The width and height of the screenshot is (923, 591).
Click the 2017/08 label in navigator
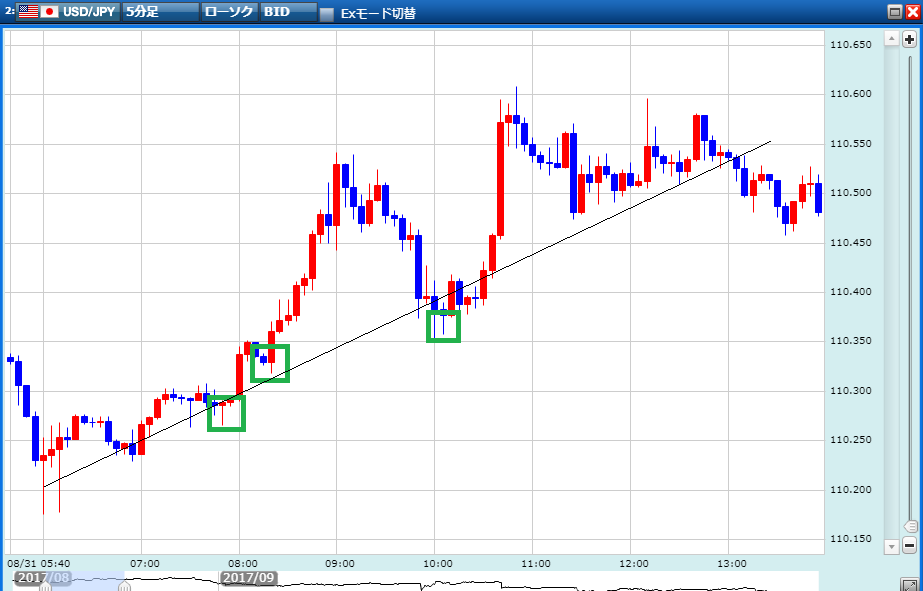pyautogui.click(x=42, y=577)
